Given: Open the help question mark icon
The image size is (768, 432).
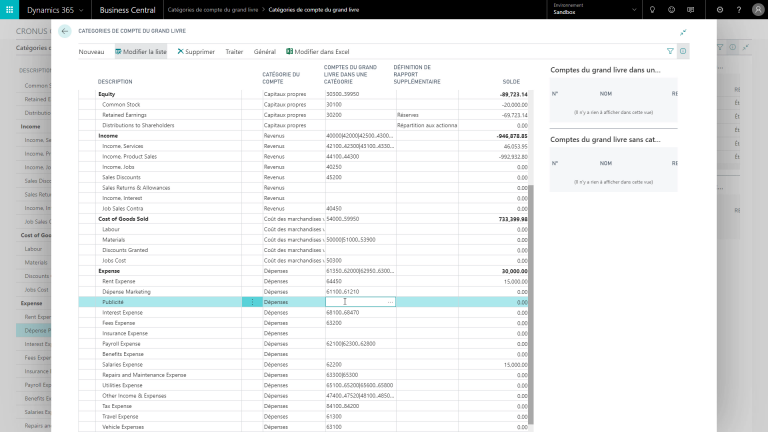Looking at the screenshot, I should coord(739,9).
